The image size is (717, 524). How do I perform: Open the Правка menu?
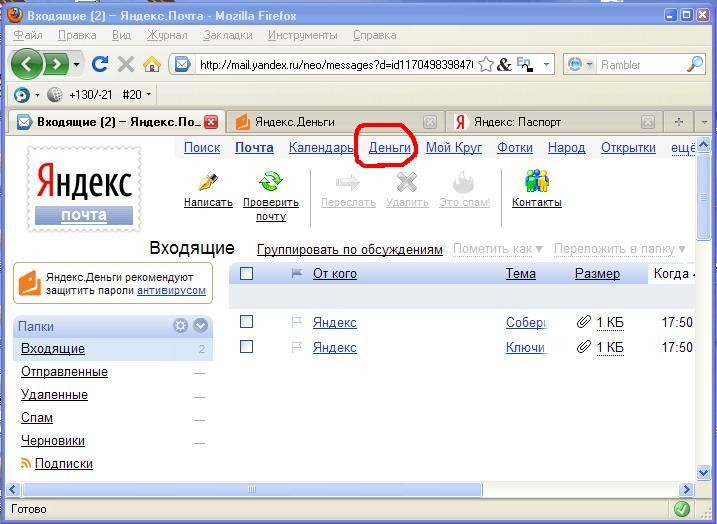pos(77,35)
